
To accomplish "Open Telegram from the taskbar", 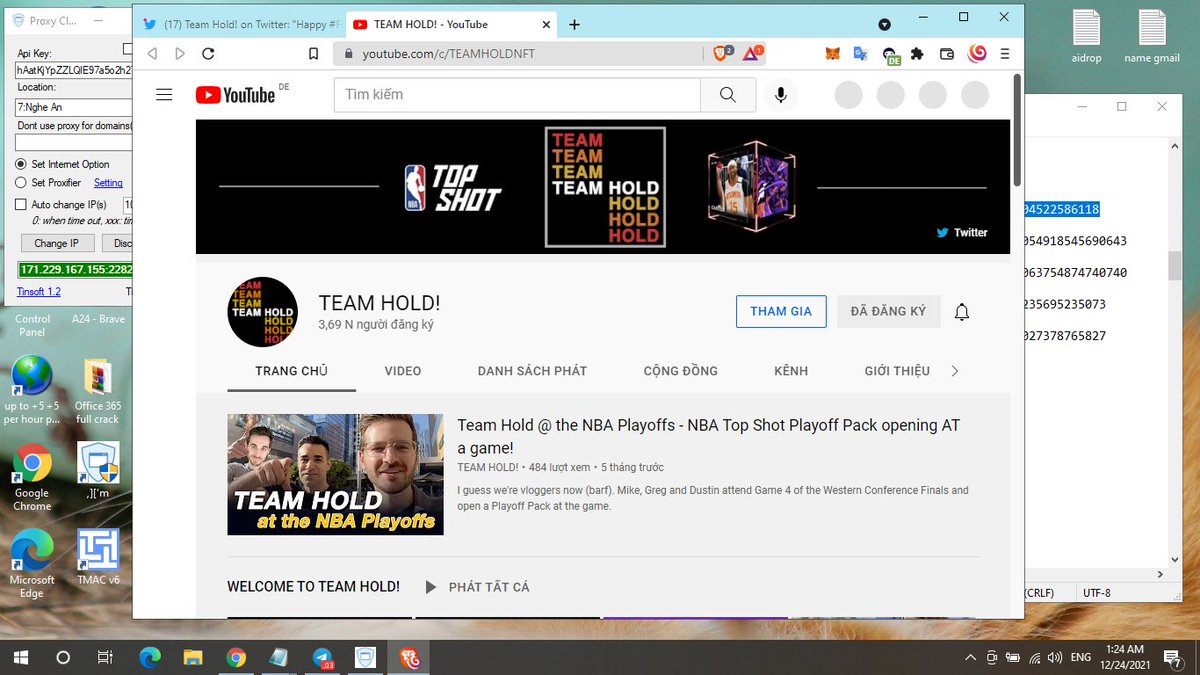I will pyautogui.click(x=323, y=658).
